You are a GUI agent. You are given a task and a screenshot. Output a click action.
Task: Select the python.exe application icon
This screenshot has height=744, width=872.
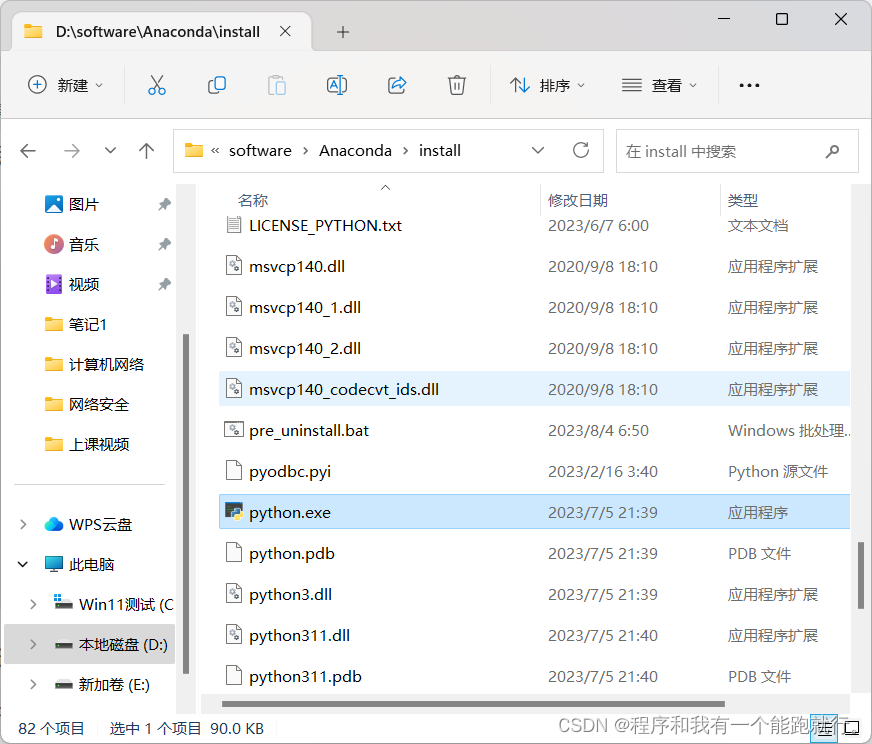click(234, 512)
